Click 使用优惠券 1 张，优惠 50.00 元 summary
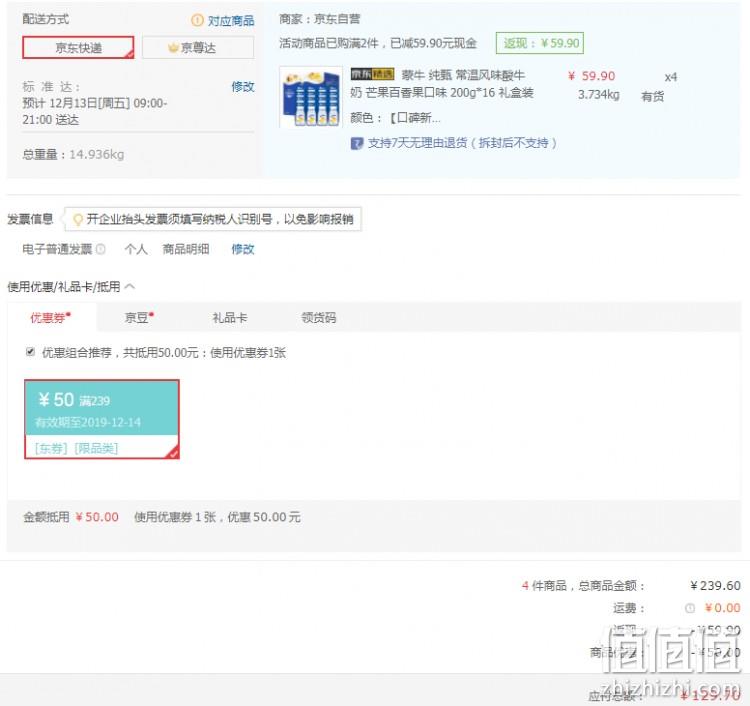The width and height of the screenshot is (750, 706). [x=217, y=517]
